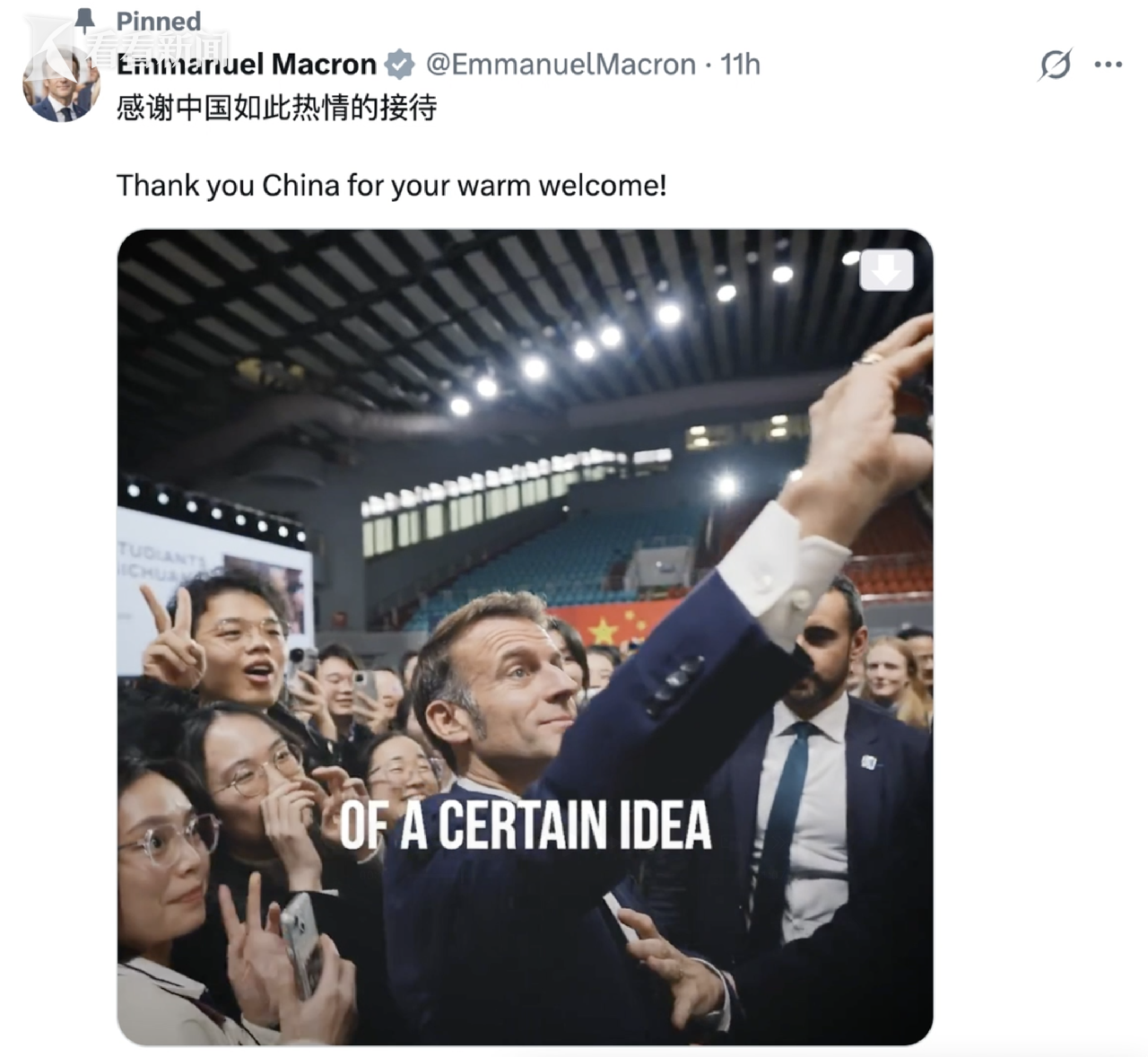Image resolution: width=1148 pixels, height=1057 pixels.
Task: Click the 11h timestamp
Action: (741, 65)
